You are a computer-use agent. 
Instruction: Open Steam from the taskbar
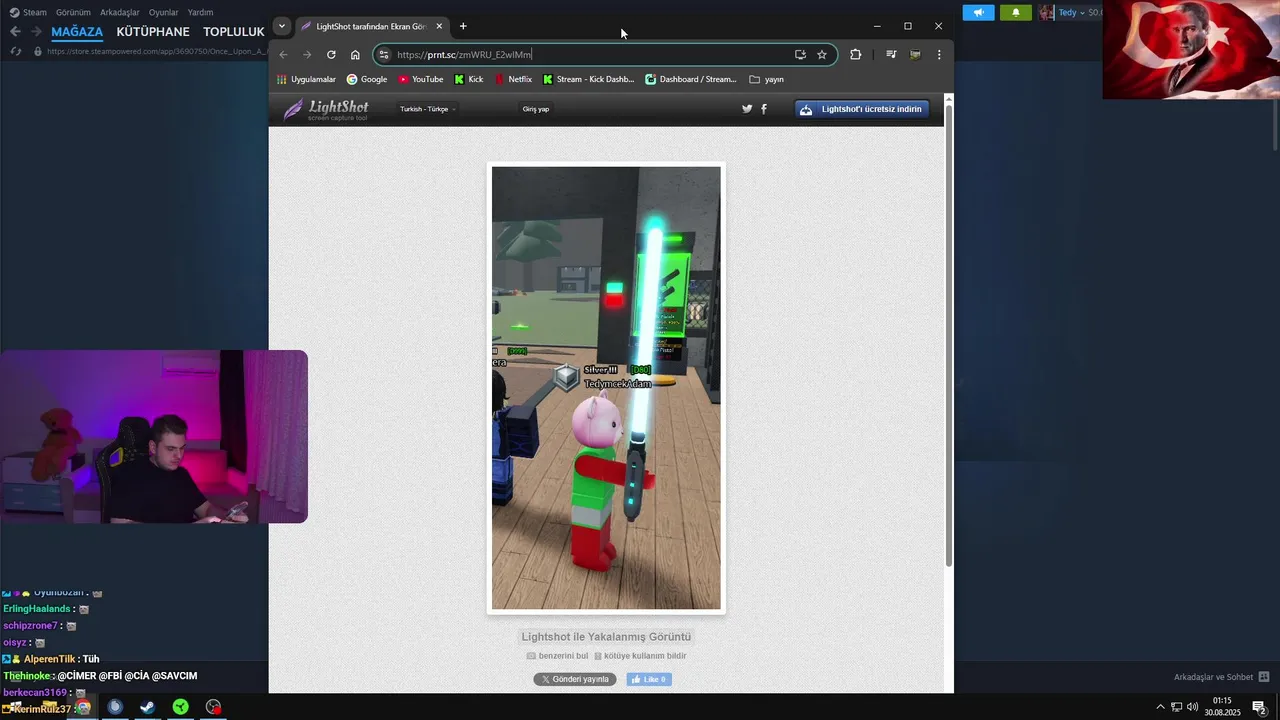(x=147, y=707)
